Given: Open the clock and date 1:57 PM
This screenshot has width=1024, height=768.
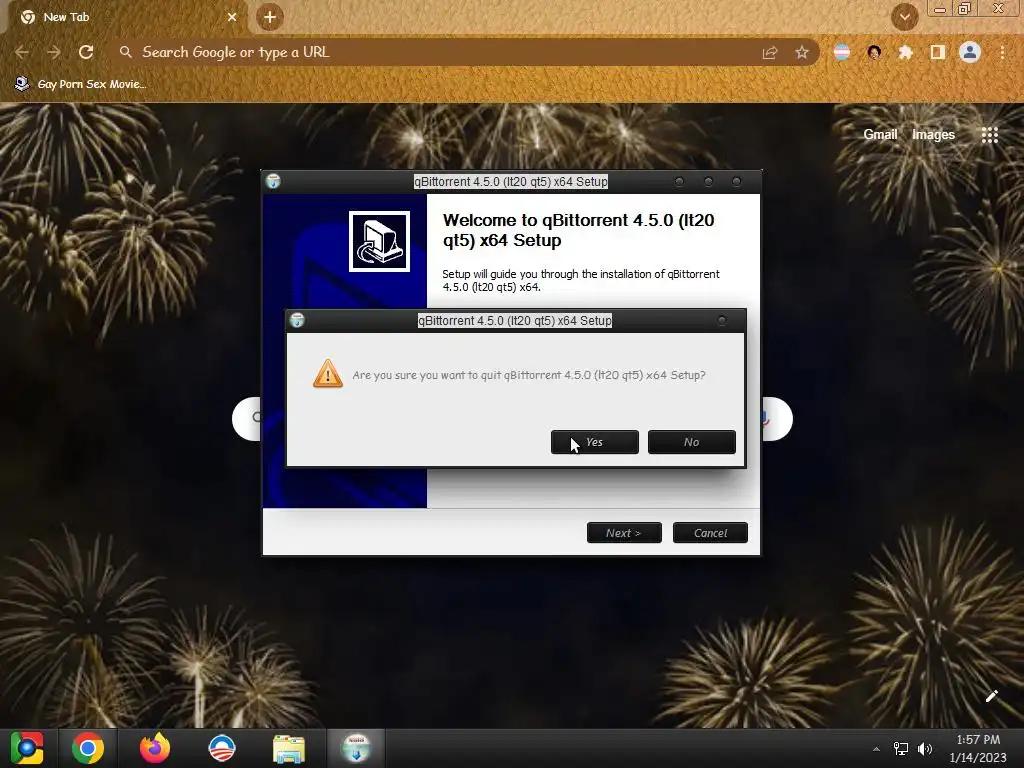Looking at the screenshot, I should (978, 748).
